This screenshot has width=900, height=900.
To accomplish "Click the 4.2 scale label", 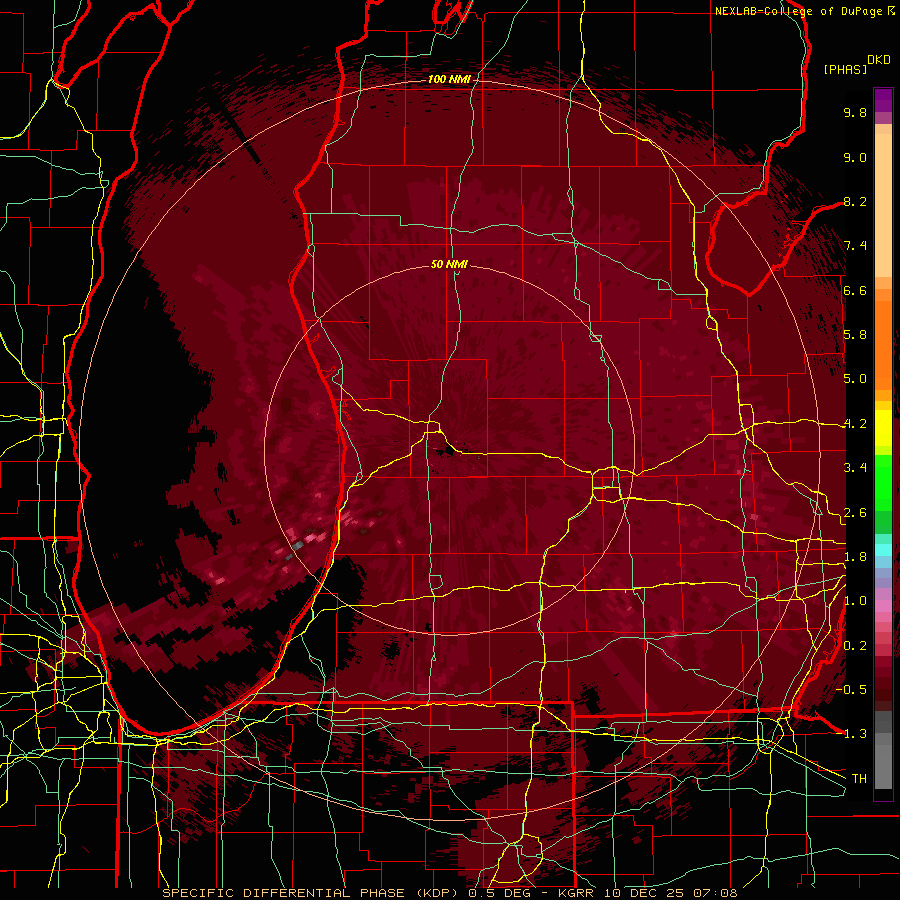I will point(855,424).
